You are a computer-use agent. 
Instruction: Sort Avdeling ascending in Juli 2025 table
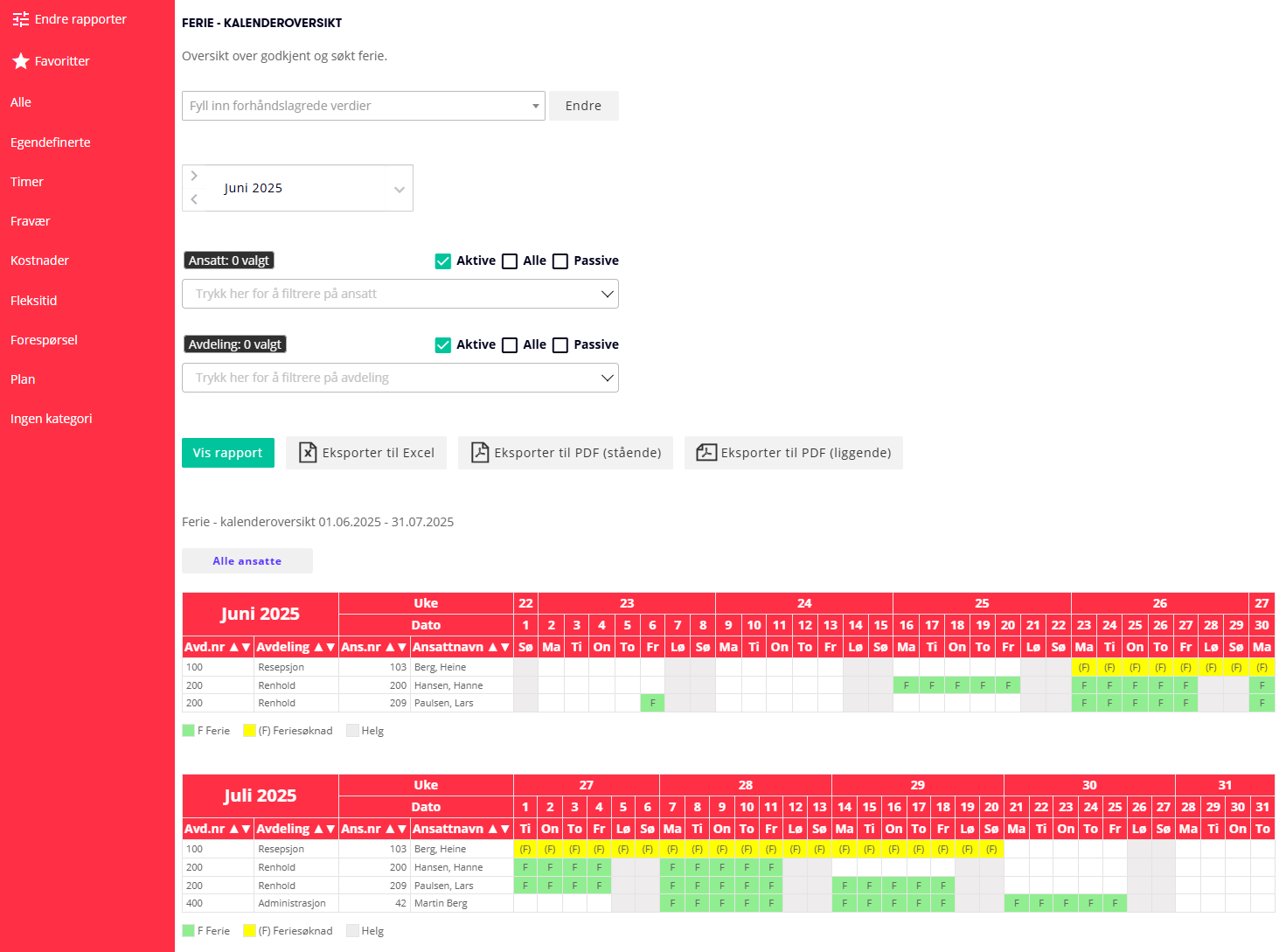[318, 829]
